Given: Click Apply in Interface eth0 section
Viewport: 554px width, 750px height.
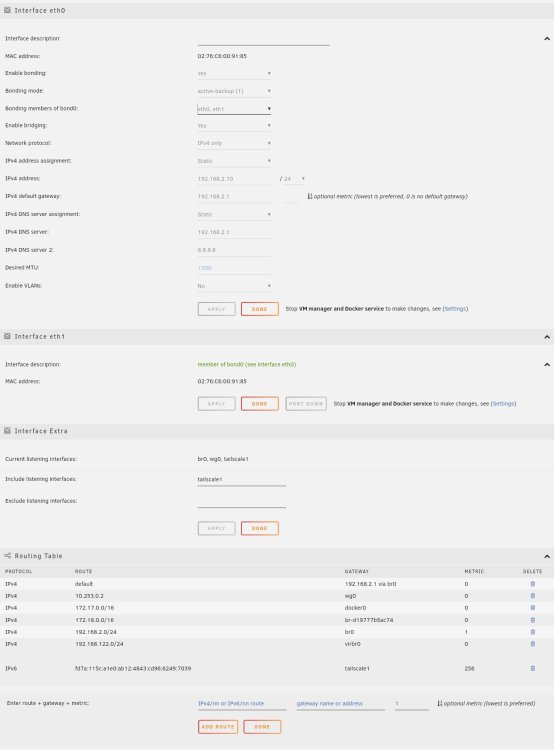Looking at the screenshot, I should tap(216, 309).
